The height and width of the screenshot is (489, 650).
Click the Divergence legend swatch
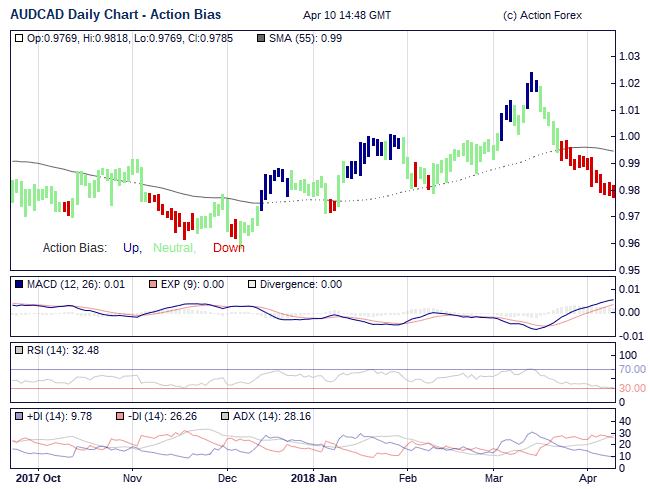coord(252,284)
